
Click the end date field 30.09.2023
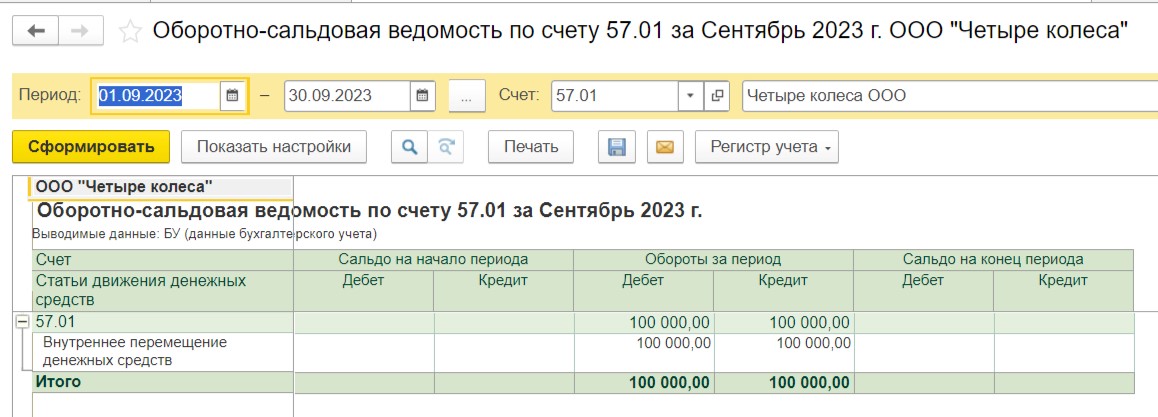tap(347, 95)
